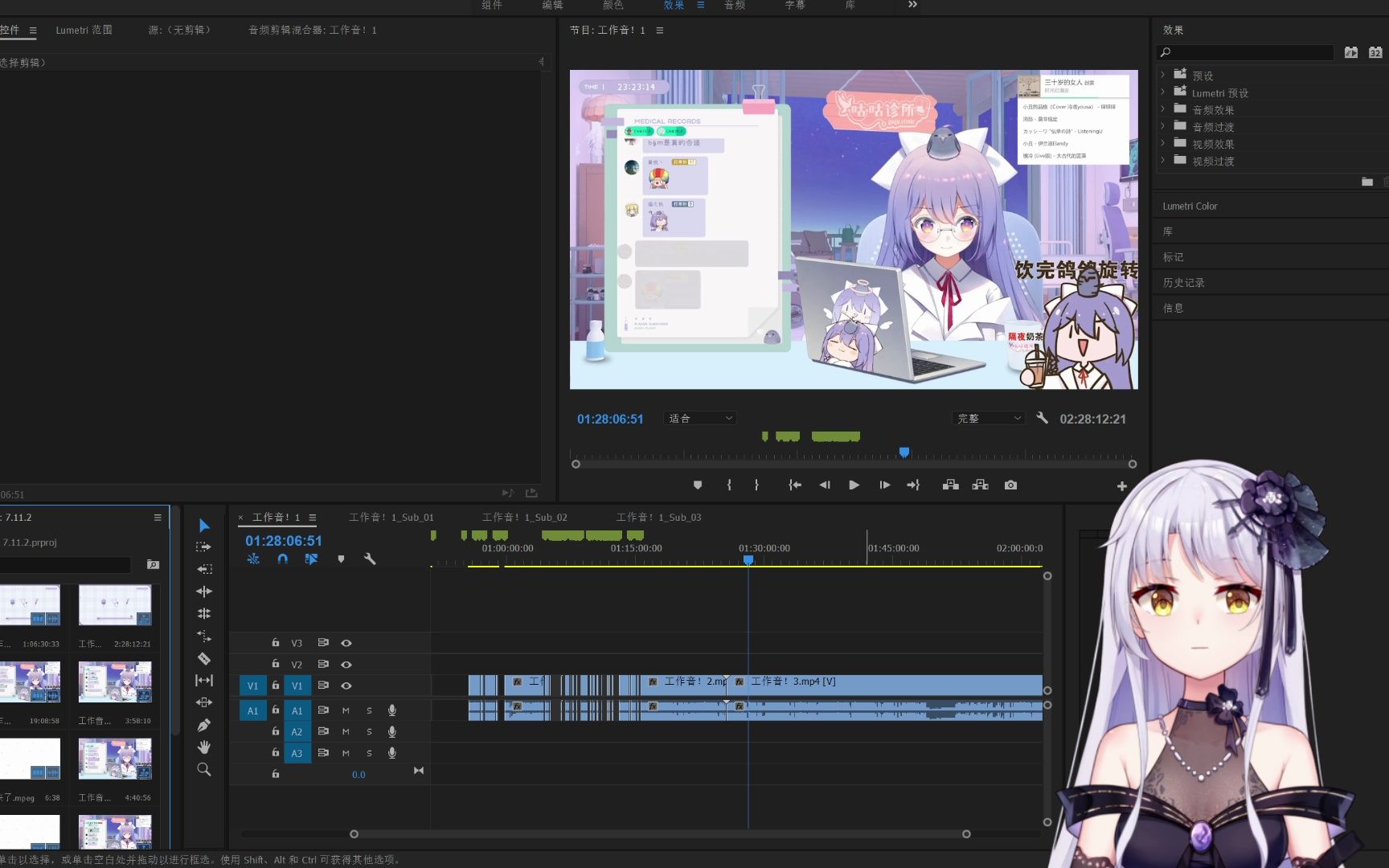
Task: Click the timeline blue playhead handle
Action: tap(748, 559)
